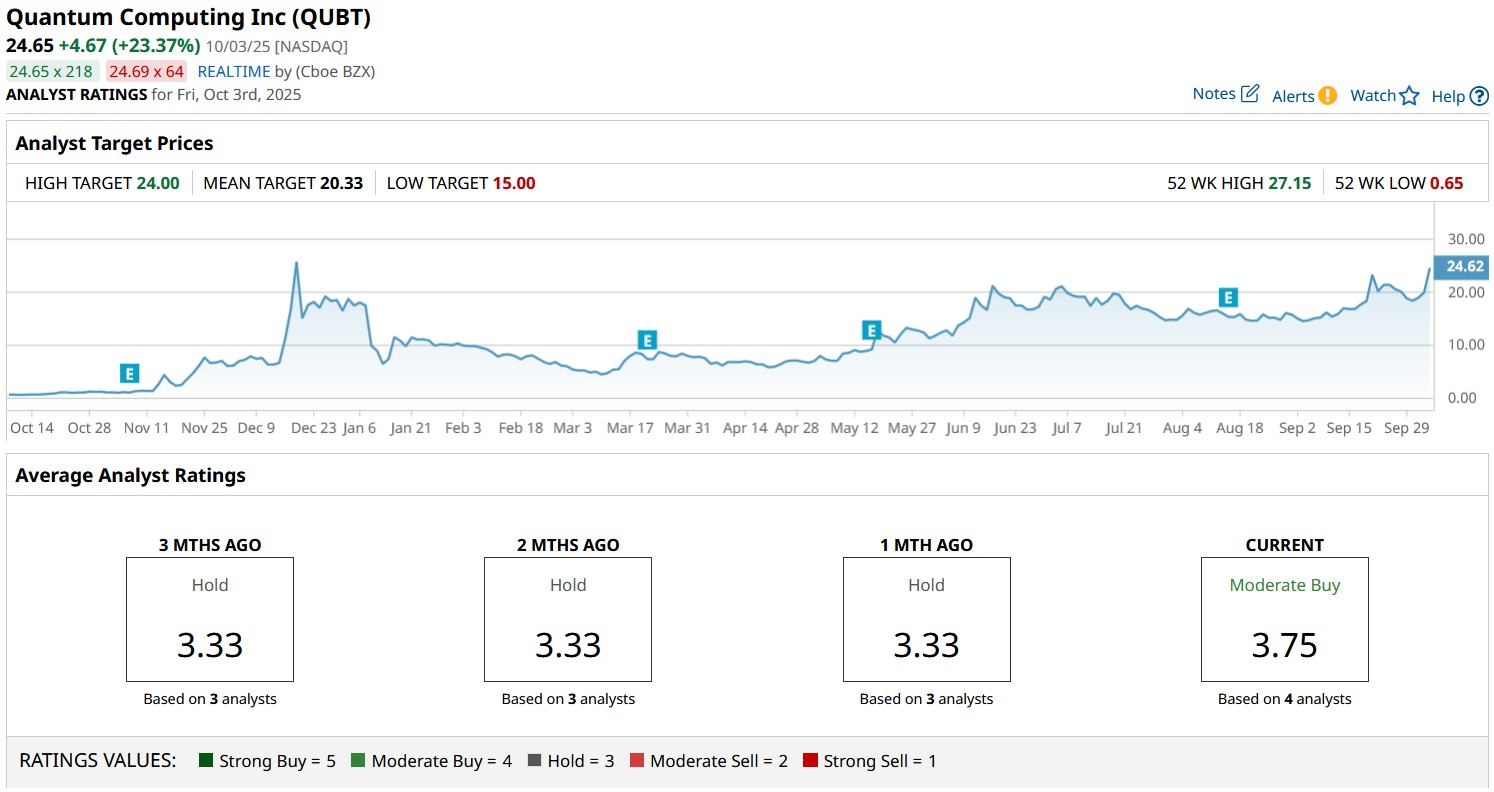Select the 1 MTH AGO rating box

926,619
